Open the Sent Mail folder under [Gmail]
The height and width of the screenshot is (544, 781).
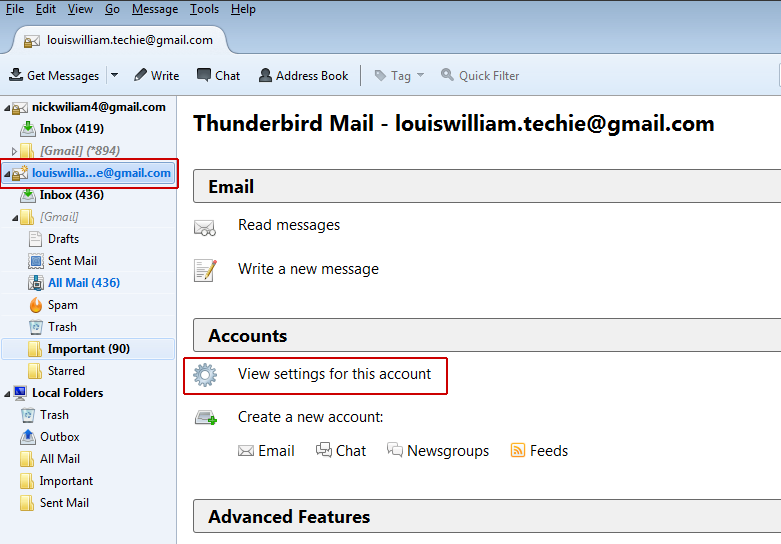[x=72, y=261]
